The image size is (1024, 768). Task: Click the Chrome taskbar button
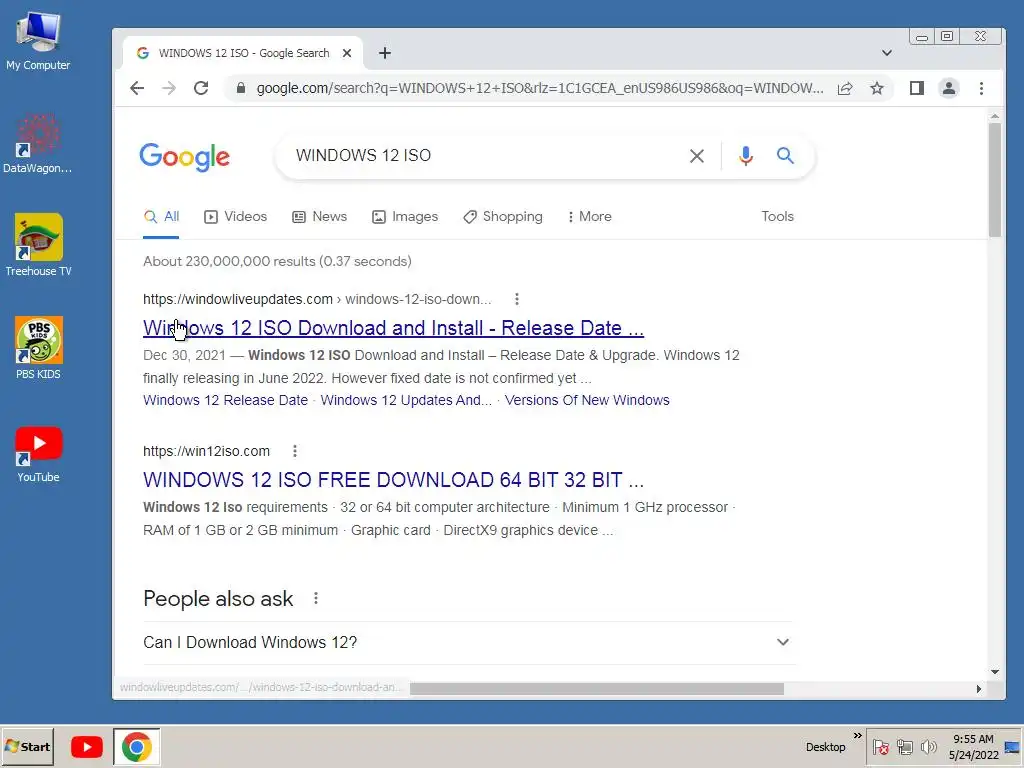pos(136,746)
